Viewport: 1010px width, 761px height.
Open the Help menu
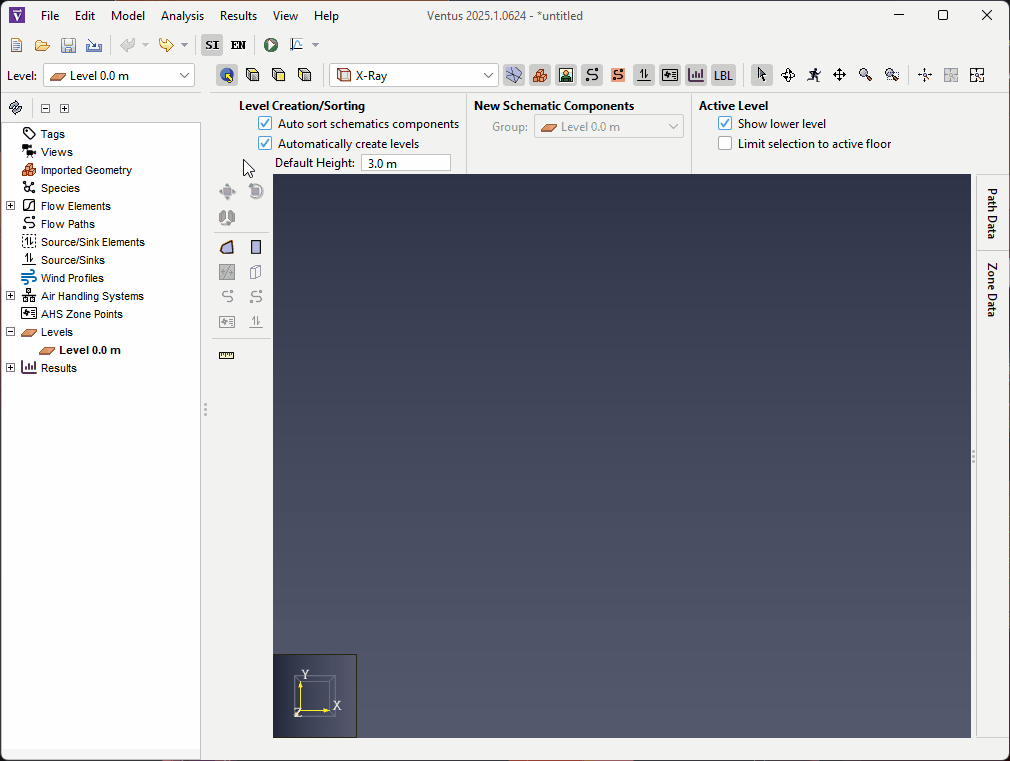click(x=326, y=15)
